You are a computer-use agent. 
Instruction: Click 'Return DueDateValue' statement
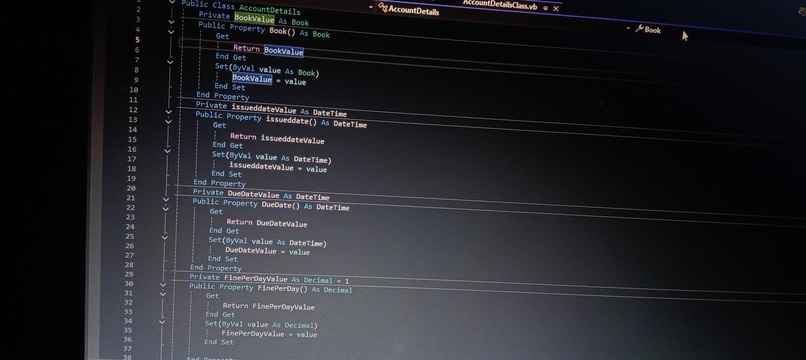coord(267,223)
